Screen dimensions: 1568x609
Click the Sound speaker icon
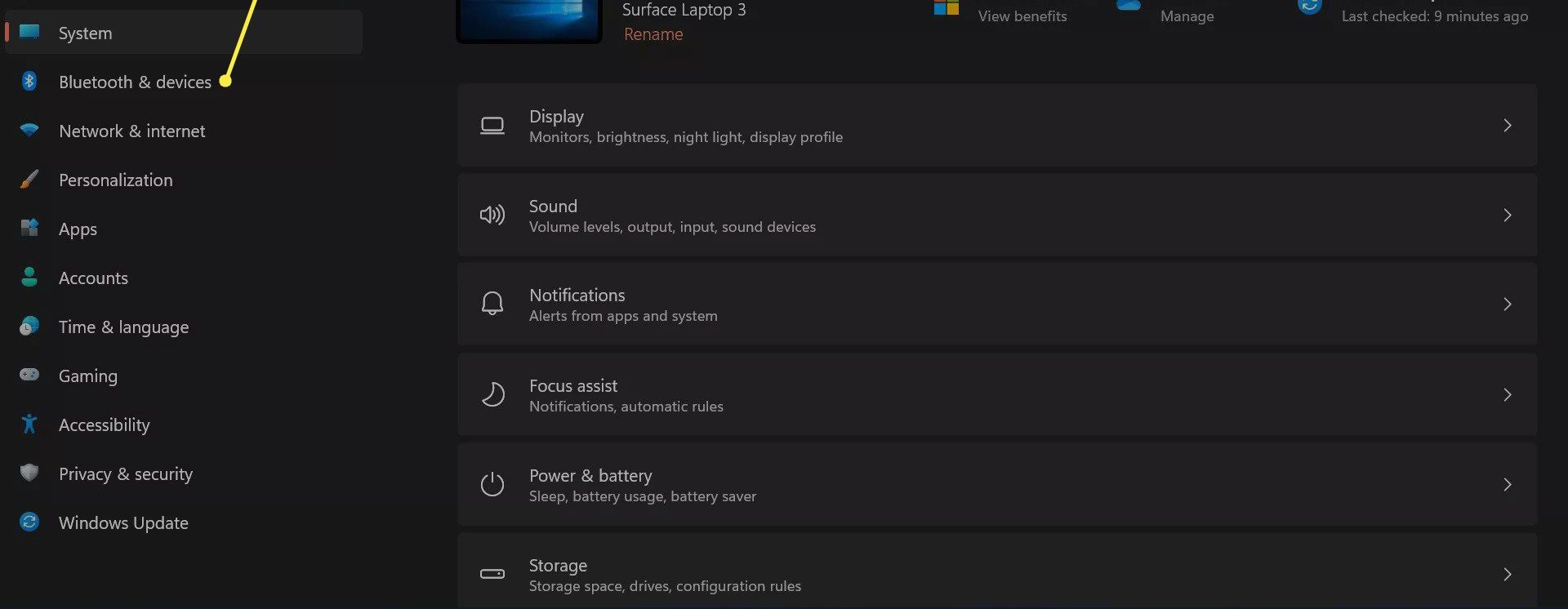(x=492, y=216)
